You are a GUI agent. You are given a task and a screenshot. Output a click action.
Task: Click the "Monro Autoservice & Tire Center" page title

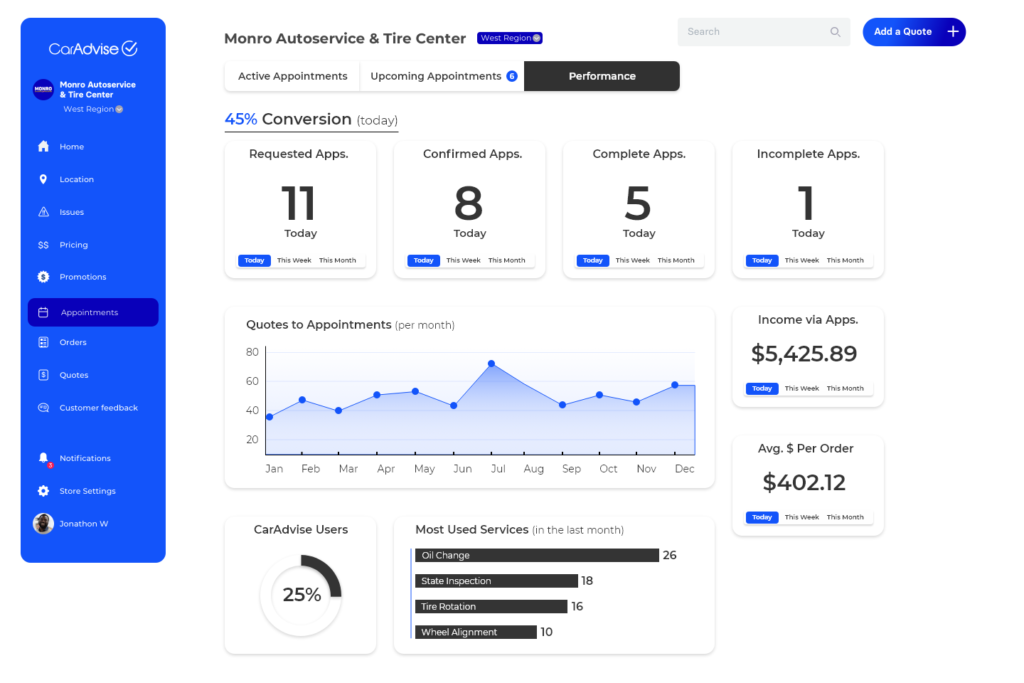click(345, 39)
